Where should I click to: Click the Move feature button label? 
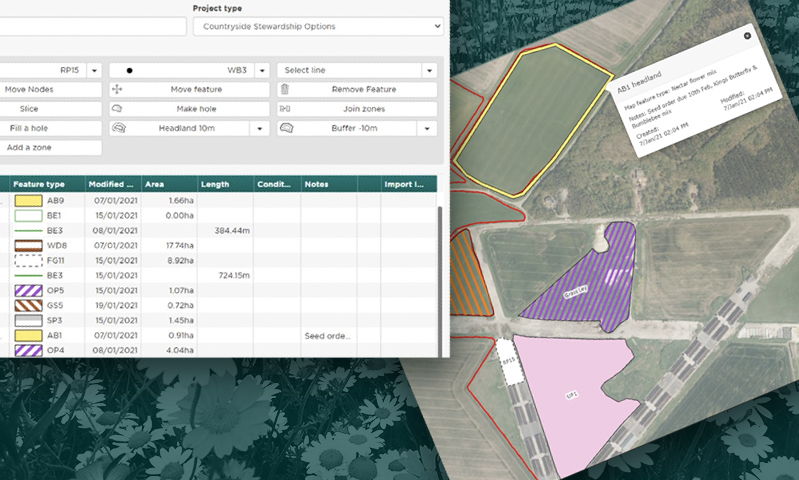(196, 89)
